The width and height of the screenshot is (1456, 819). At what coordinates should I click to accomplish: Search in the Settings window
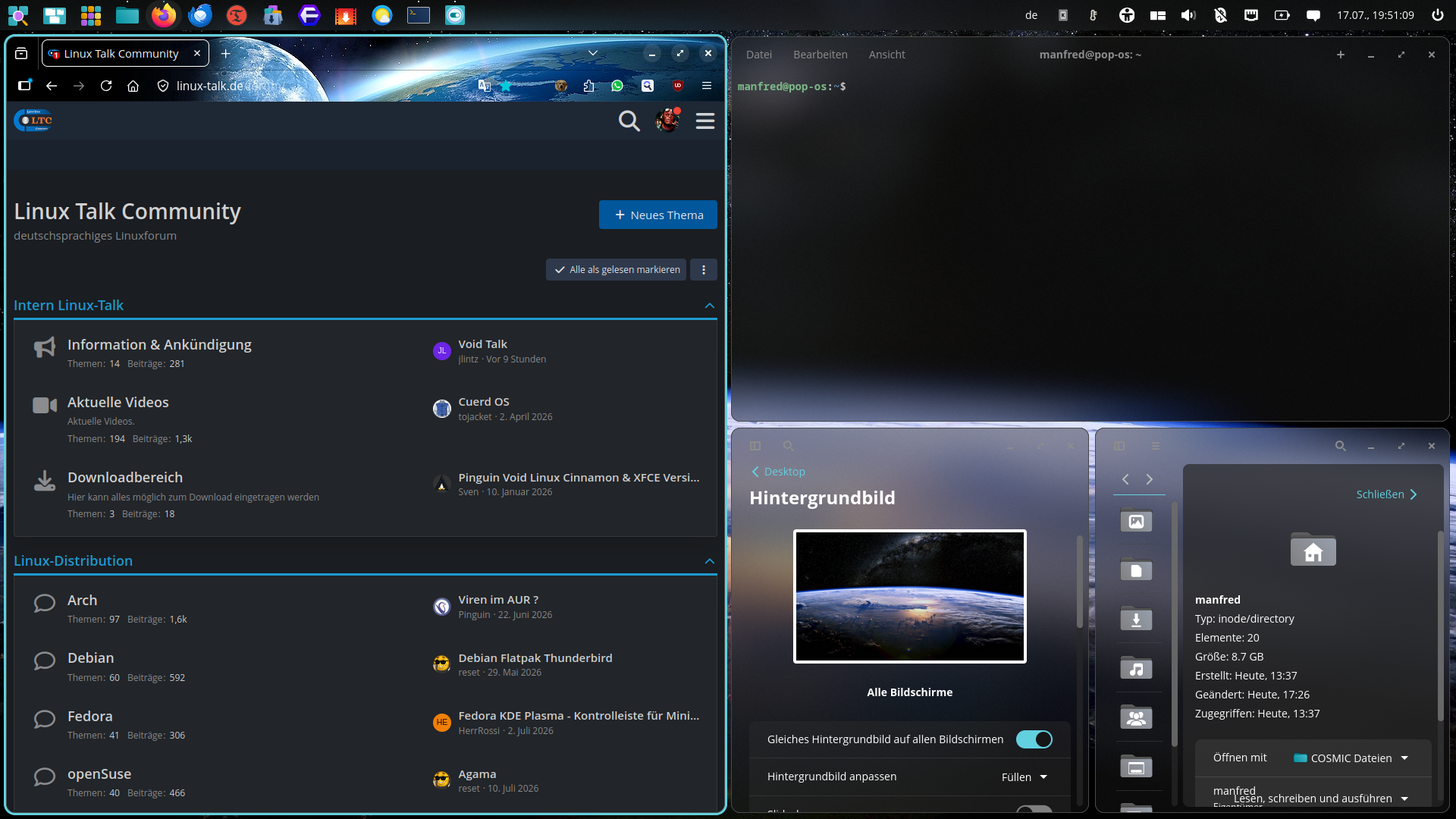(x=788, y=446)
